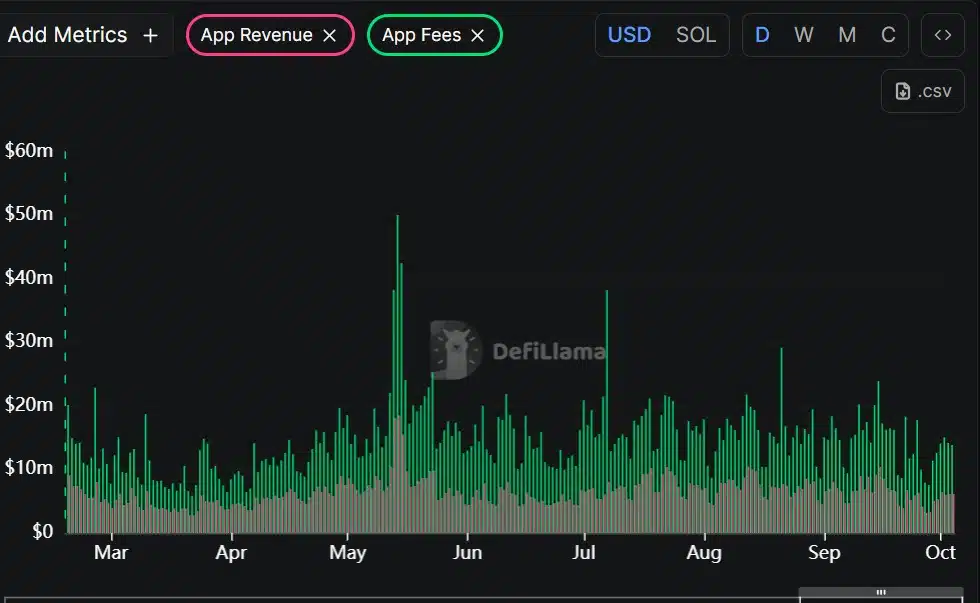Click the $40m y-axis label
Image resolution: width=980 pixels, height=603 pixels.
coord(29,277)
